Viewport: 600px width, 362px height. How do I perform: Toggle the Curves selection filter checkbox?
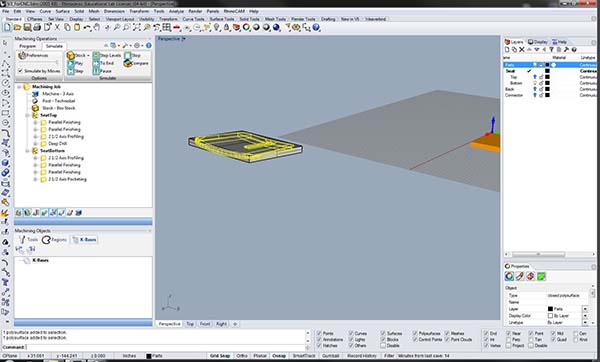pyautogui.click(x=351, y=333)
